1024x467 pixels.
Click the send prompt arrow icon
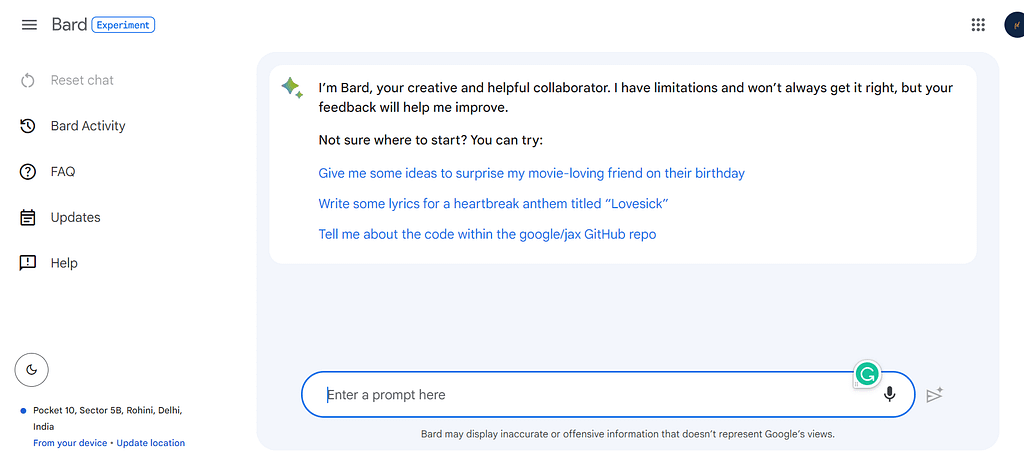[935, 395]
